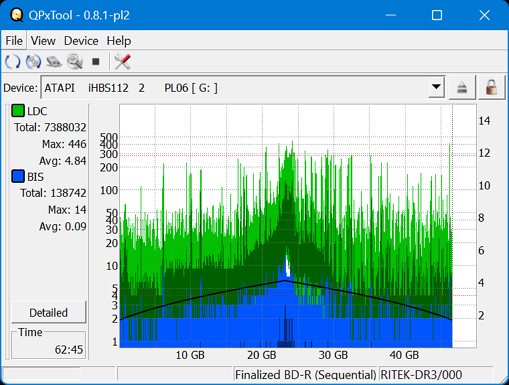Eject the disc tray
Screen dimensions: 509x385
[x=462, y=88]
